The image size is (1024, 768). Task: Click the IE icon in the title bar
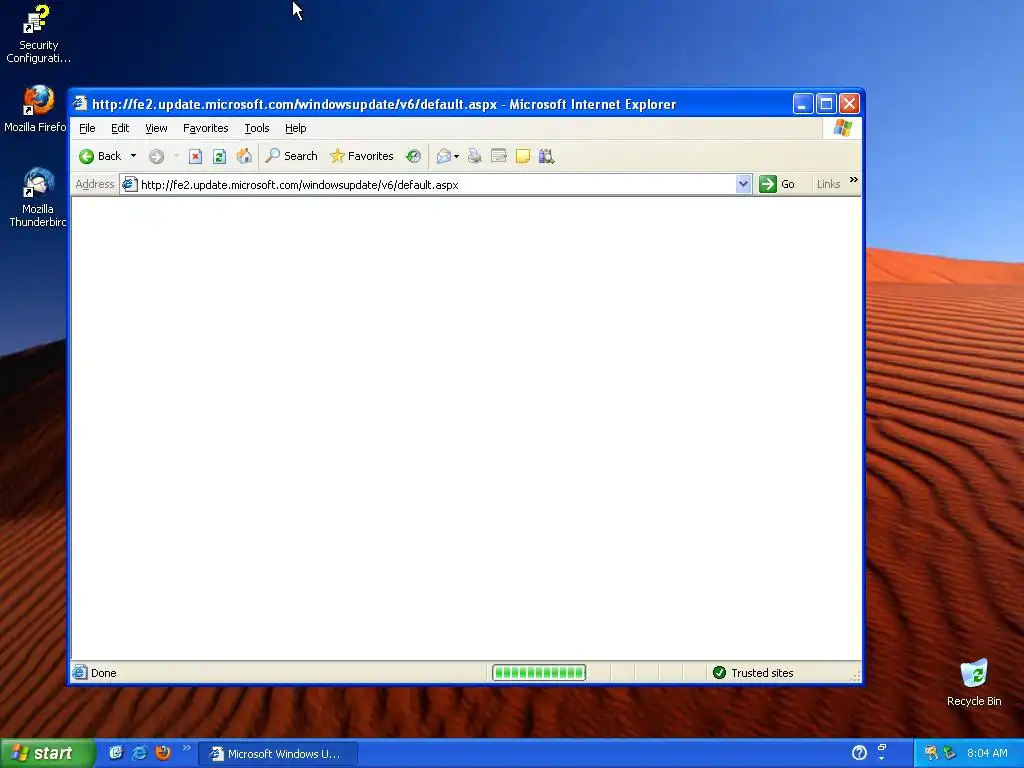[x=80, y=103]
